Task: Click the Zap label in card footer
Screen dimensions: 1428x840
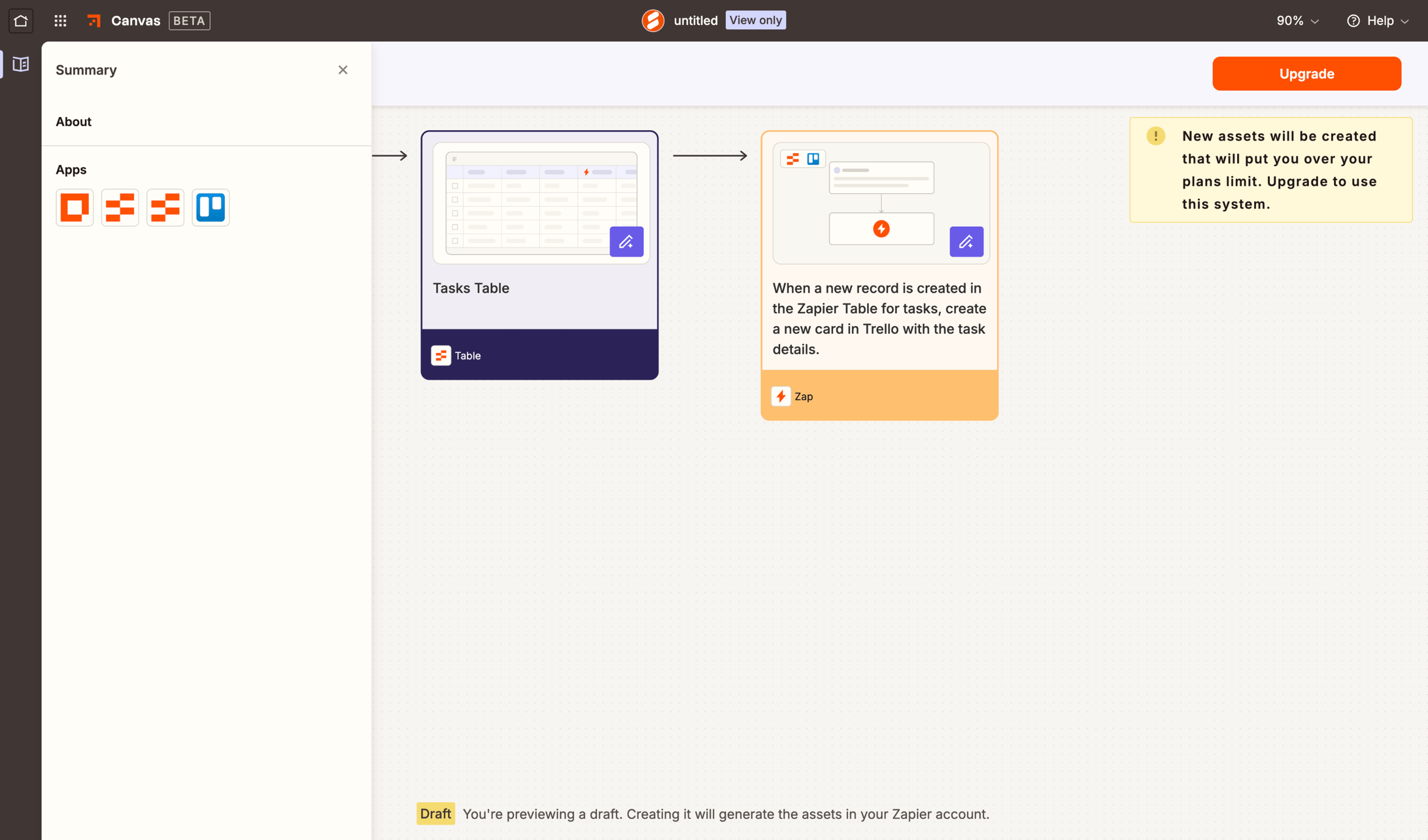Action: pos(803,396)
